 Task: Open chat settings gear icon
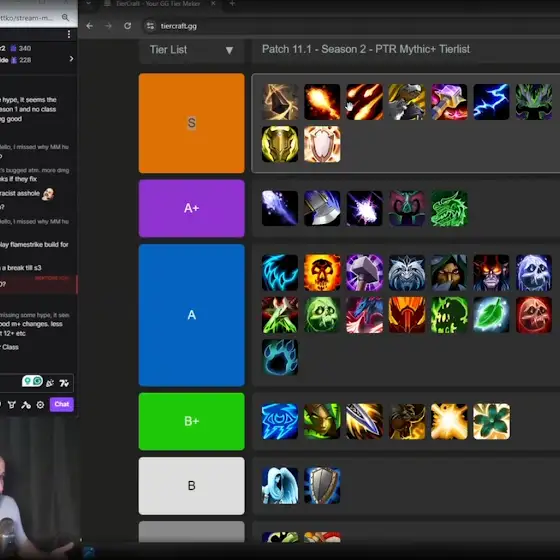(x=40, y=405)
